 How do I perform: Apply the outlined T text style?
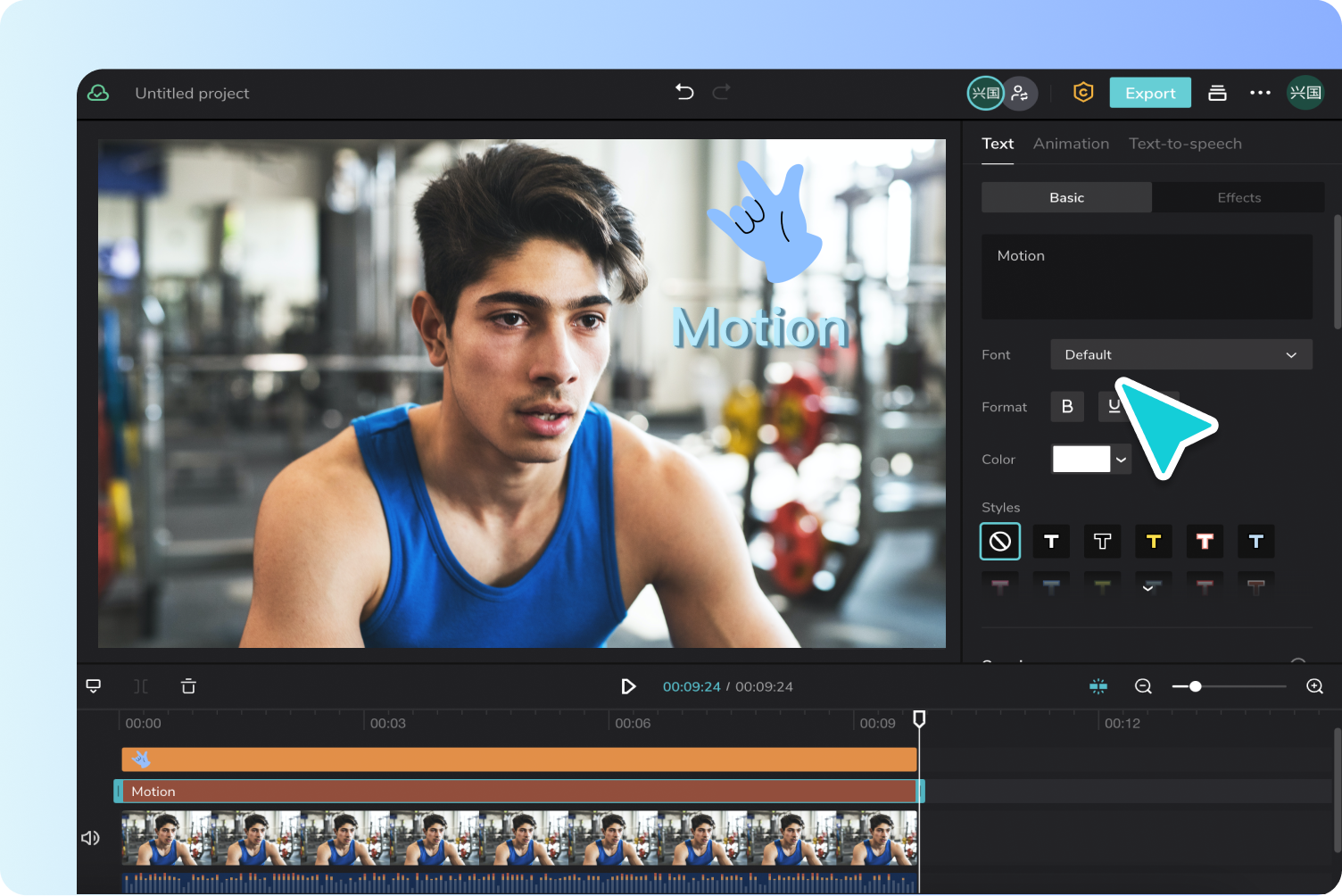(1102, 541)
